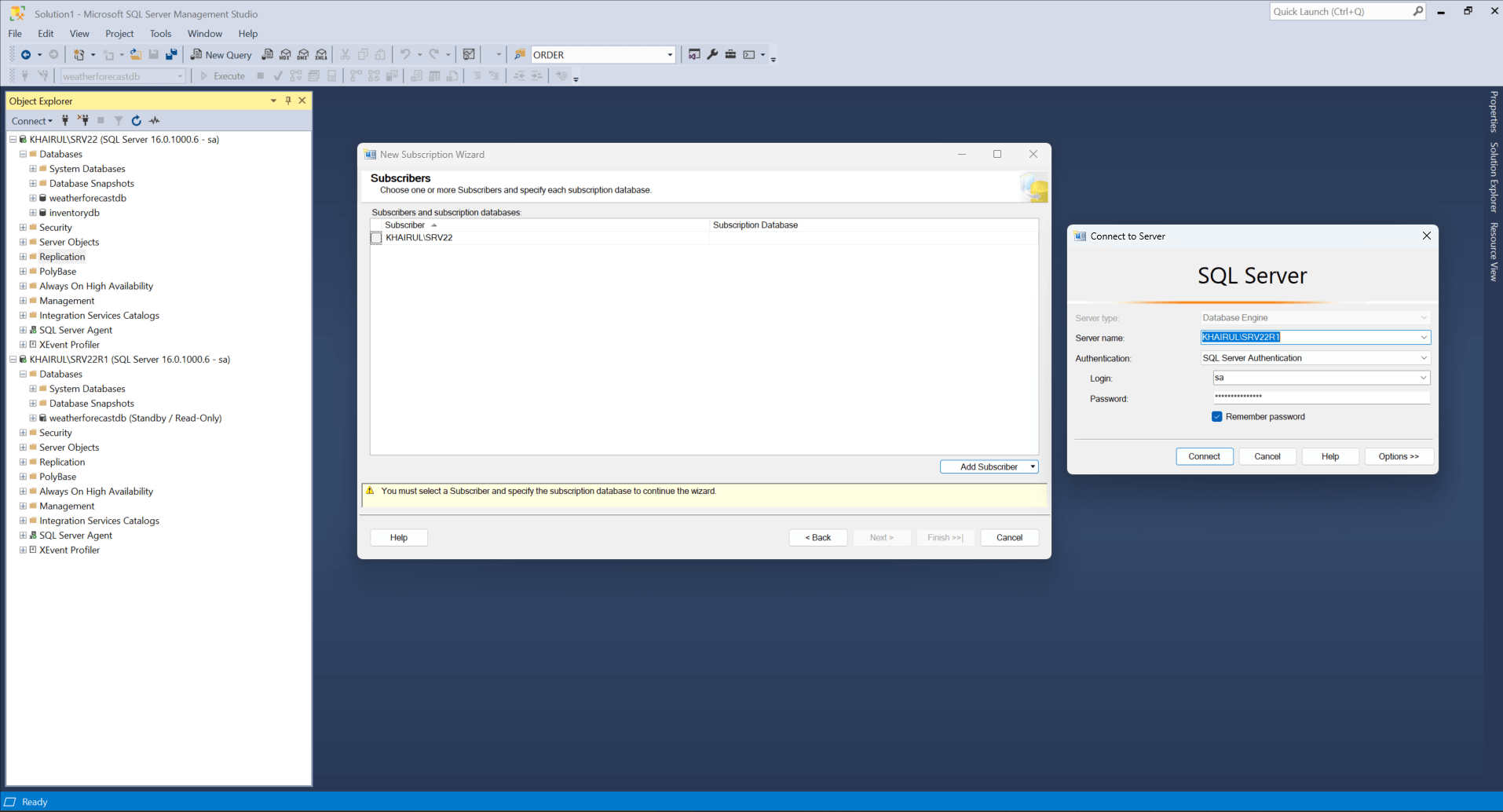Check the KHAIRUL\SRV22 subscriber checkbox
The image size is (1503, 812).
click(x=376, y=238)
